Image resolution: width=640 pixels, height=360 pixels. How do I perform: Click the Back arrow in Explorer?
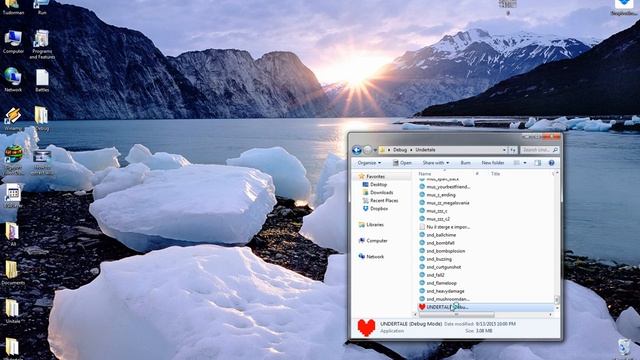(x=357, y=150)
